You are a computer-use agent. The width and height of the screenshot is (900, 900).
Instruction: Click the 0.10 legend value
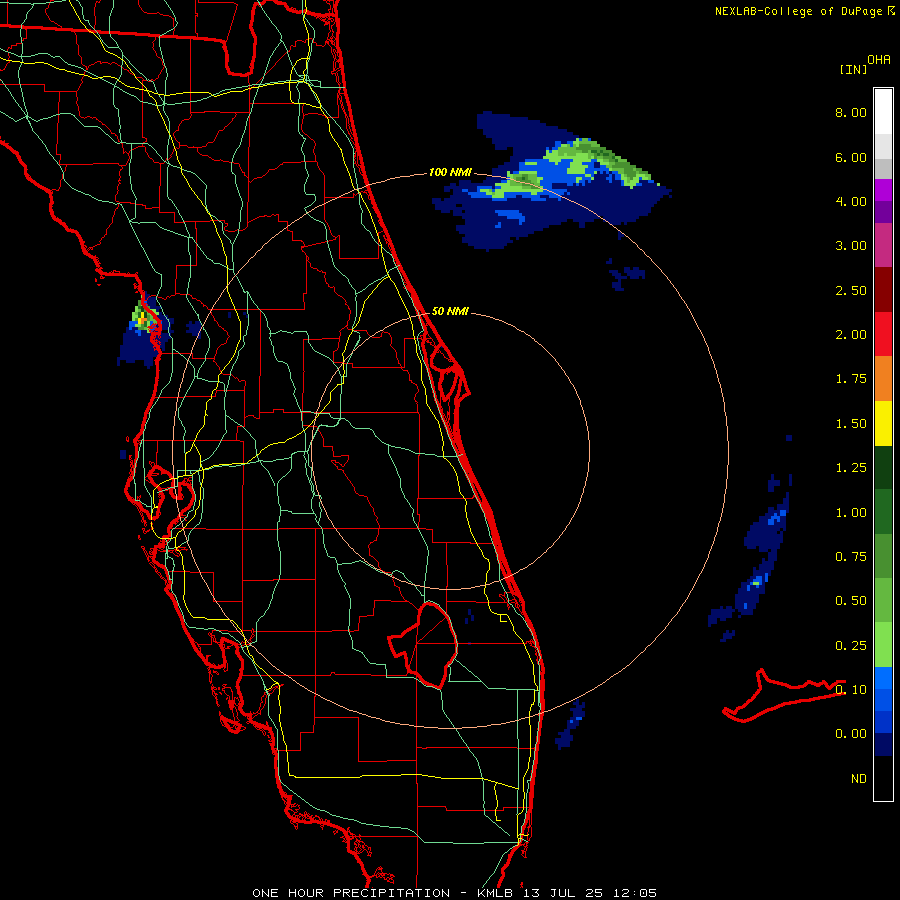coord(851,690)
